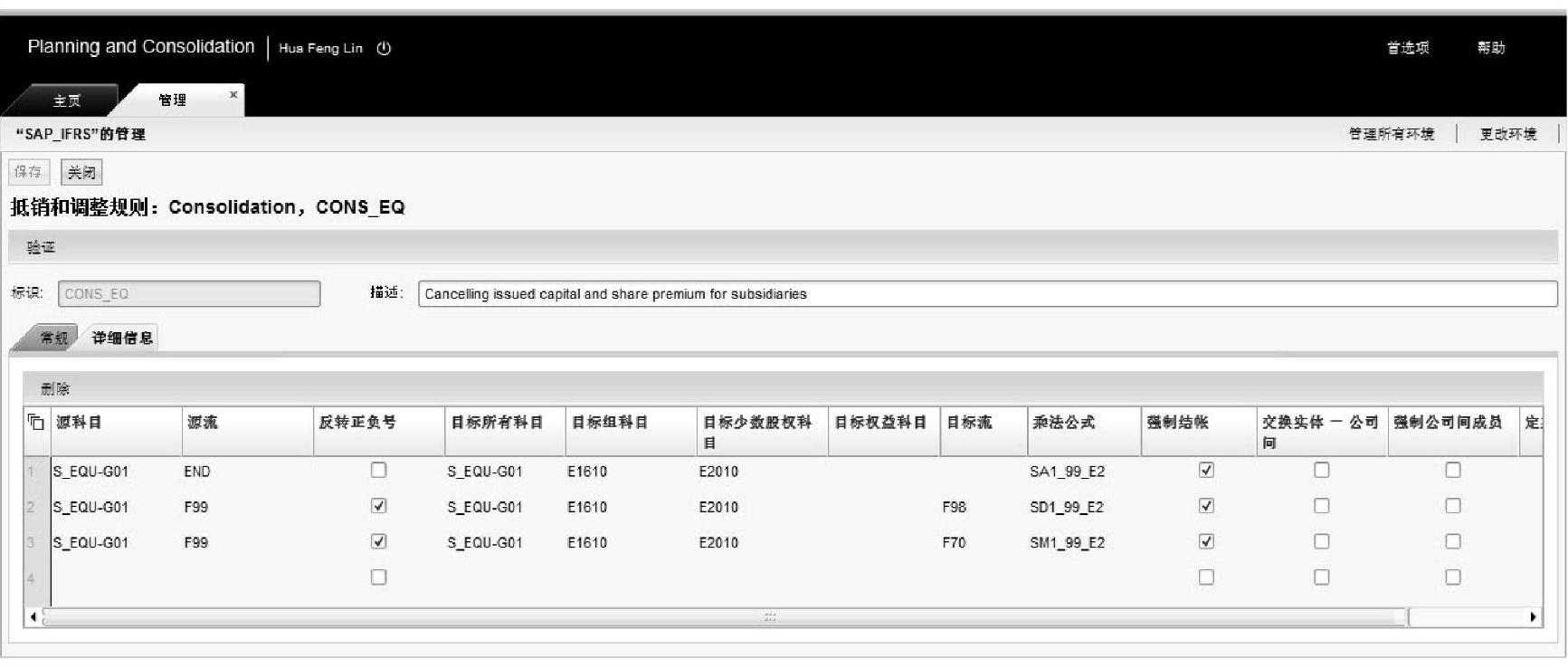Open the 帮助 help menu
This screenshot has width=1568, height=668.
[x=1491, y=48]
